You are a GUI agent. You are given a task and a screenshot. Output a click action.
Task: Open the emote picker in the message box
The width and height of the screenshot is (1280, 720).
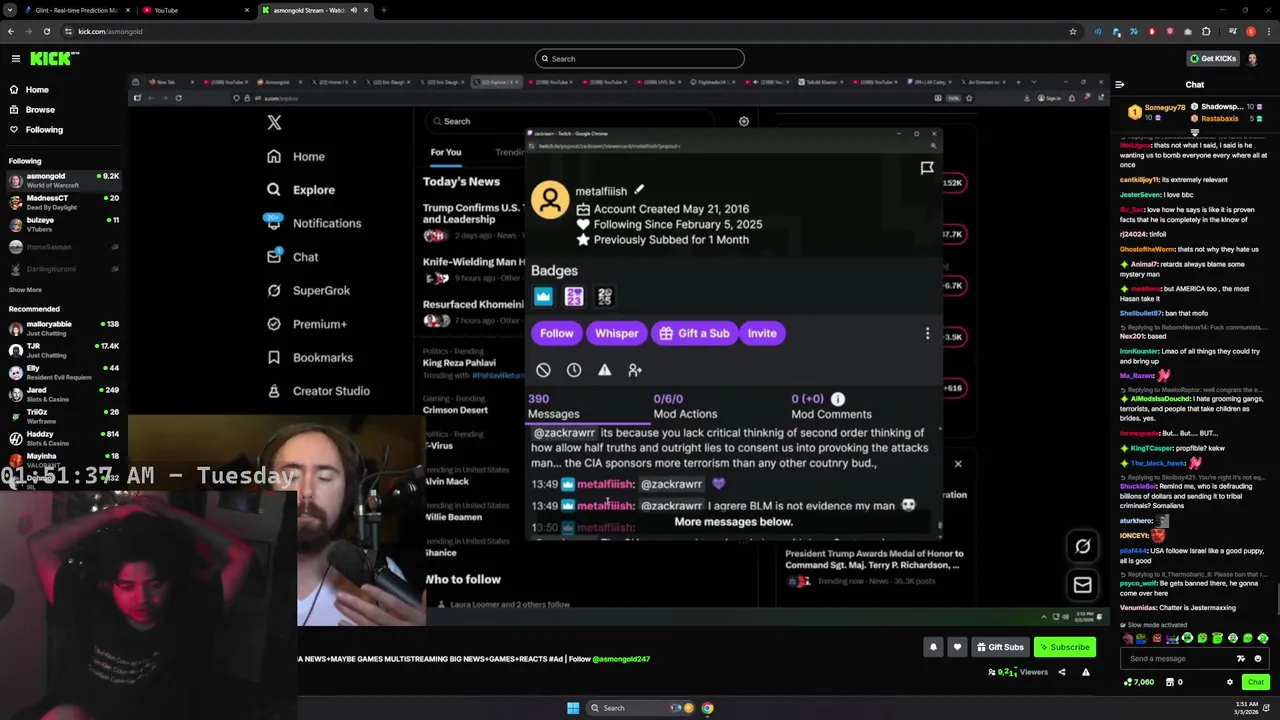point(1258,659)
